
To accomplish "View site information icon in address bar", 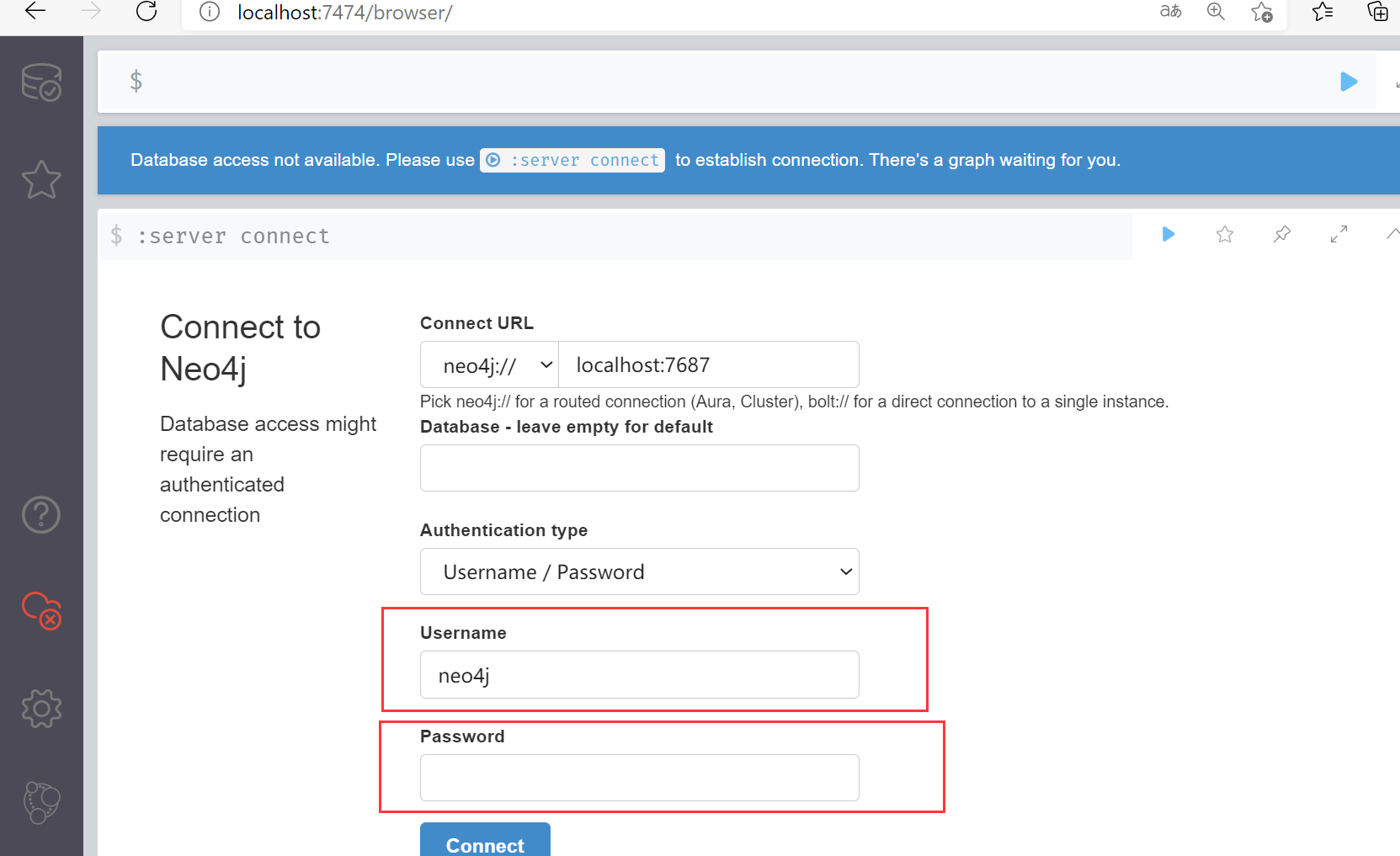I will tap(210, 12).
